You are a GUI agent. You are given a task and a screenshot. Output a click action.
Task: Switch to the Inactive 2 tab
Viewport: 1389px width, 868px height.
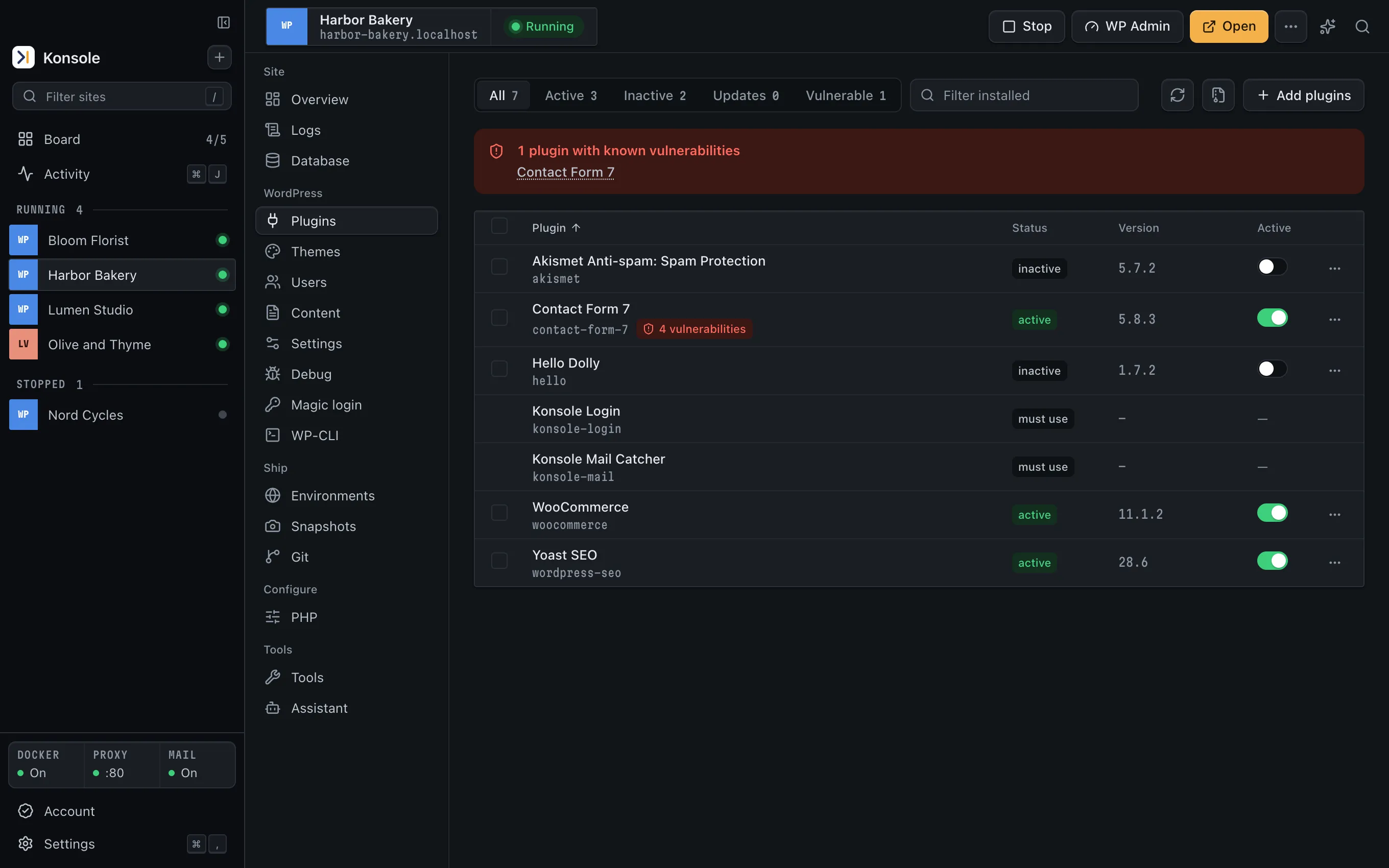coord(654,95)
